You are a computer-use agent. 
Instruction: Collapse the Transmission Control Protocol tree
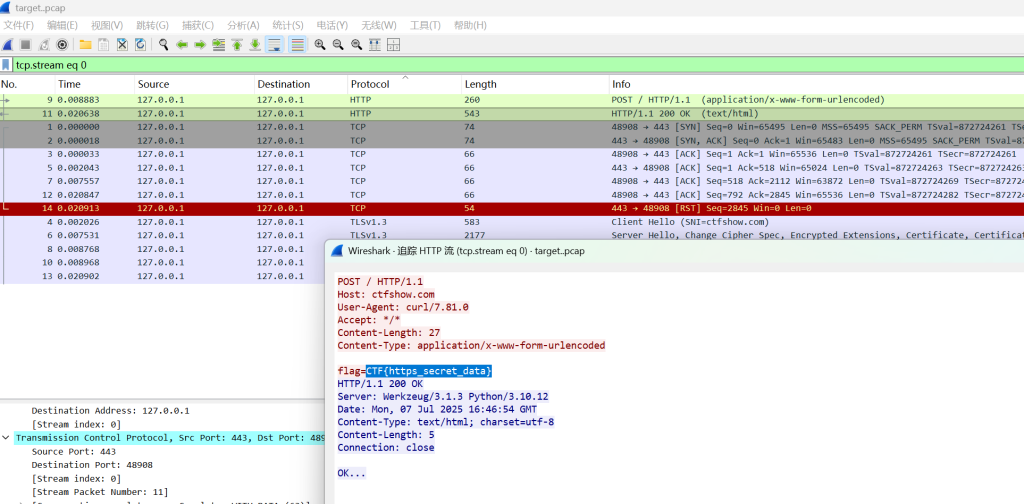(7, 438)
